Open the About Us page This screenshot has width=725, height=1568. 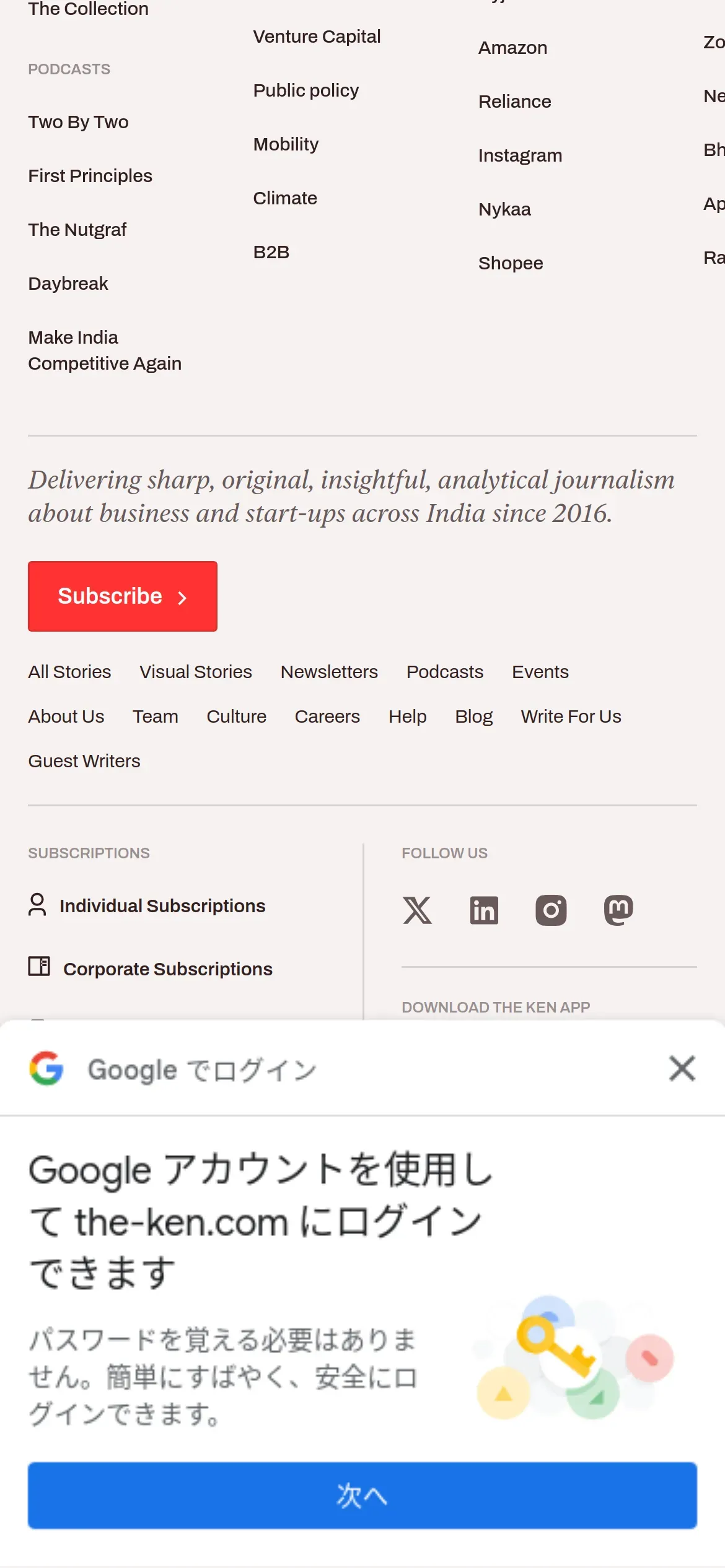(66, 716)
